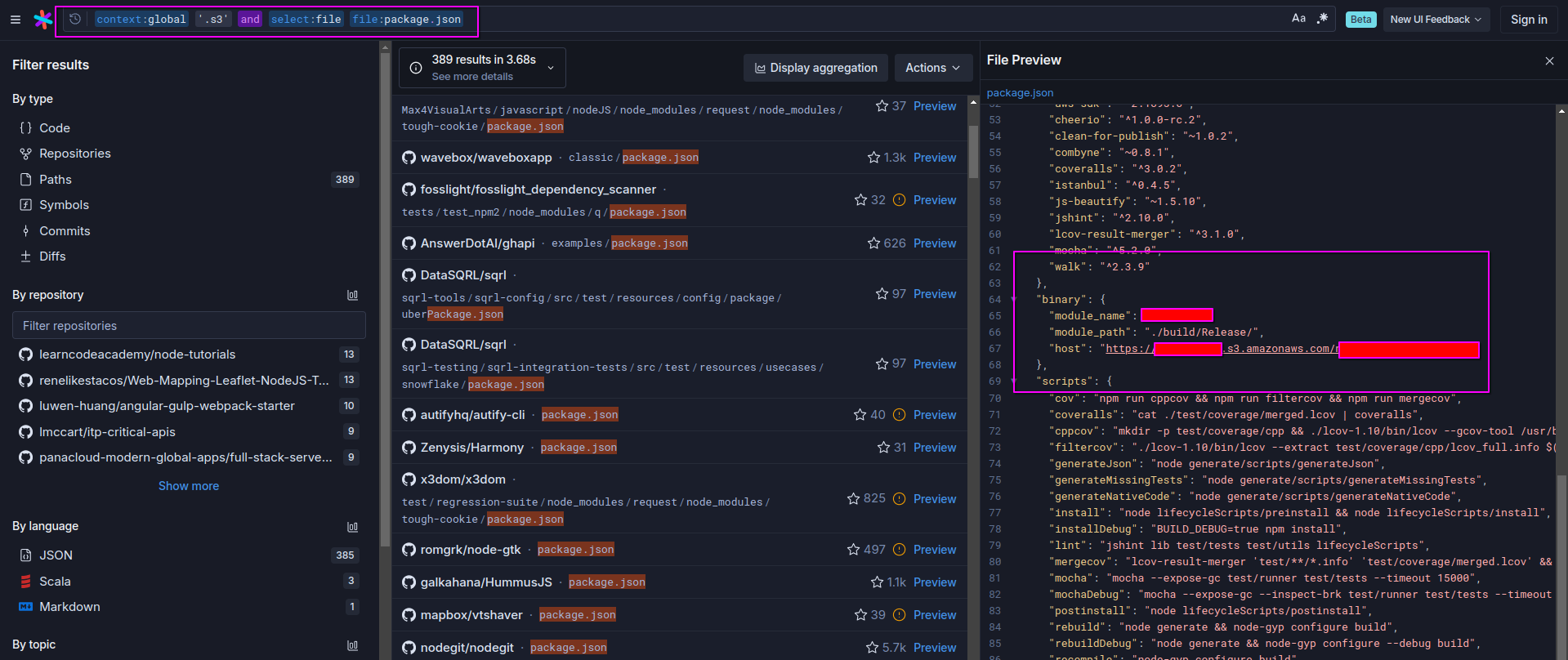1568x660 pixels.
Task: Click the select:file token in search query
Action: pyautogui.click(x=306, y=20)
